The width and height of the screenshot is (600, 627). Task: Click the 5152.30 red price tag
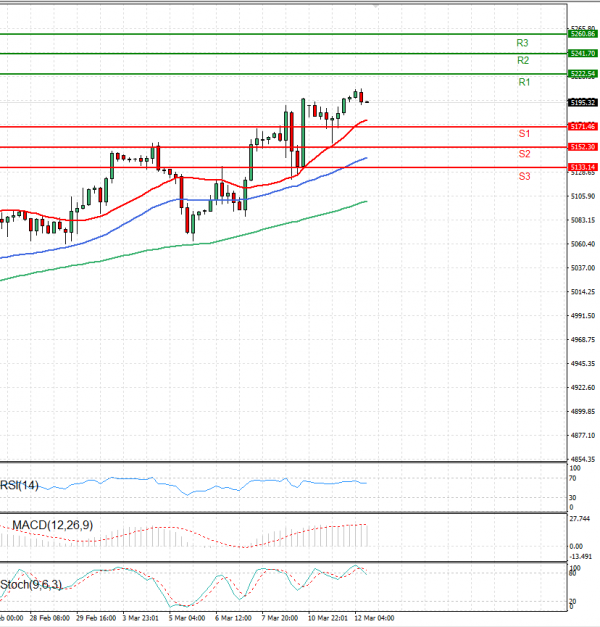pyautogui.click(x=583, y=147)
